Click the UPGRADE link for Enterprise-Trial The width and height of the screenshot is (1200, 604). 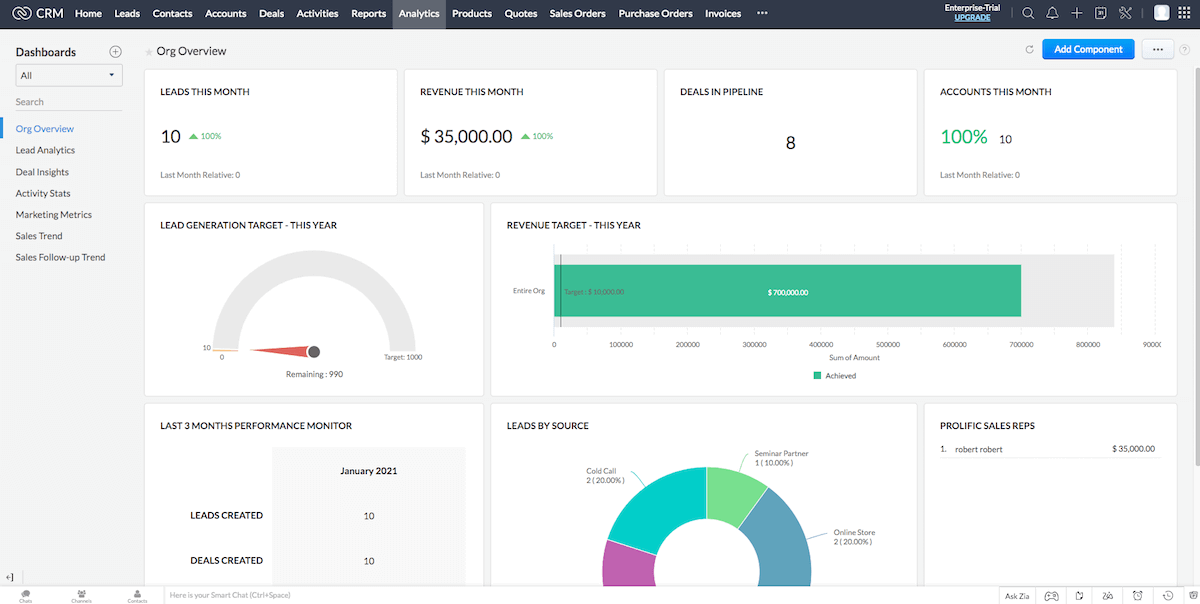tap(971, 17)
